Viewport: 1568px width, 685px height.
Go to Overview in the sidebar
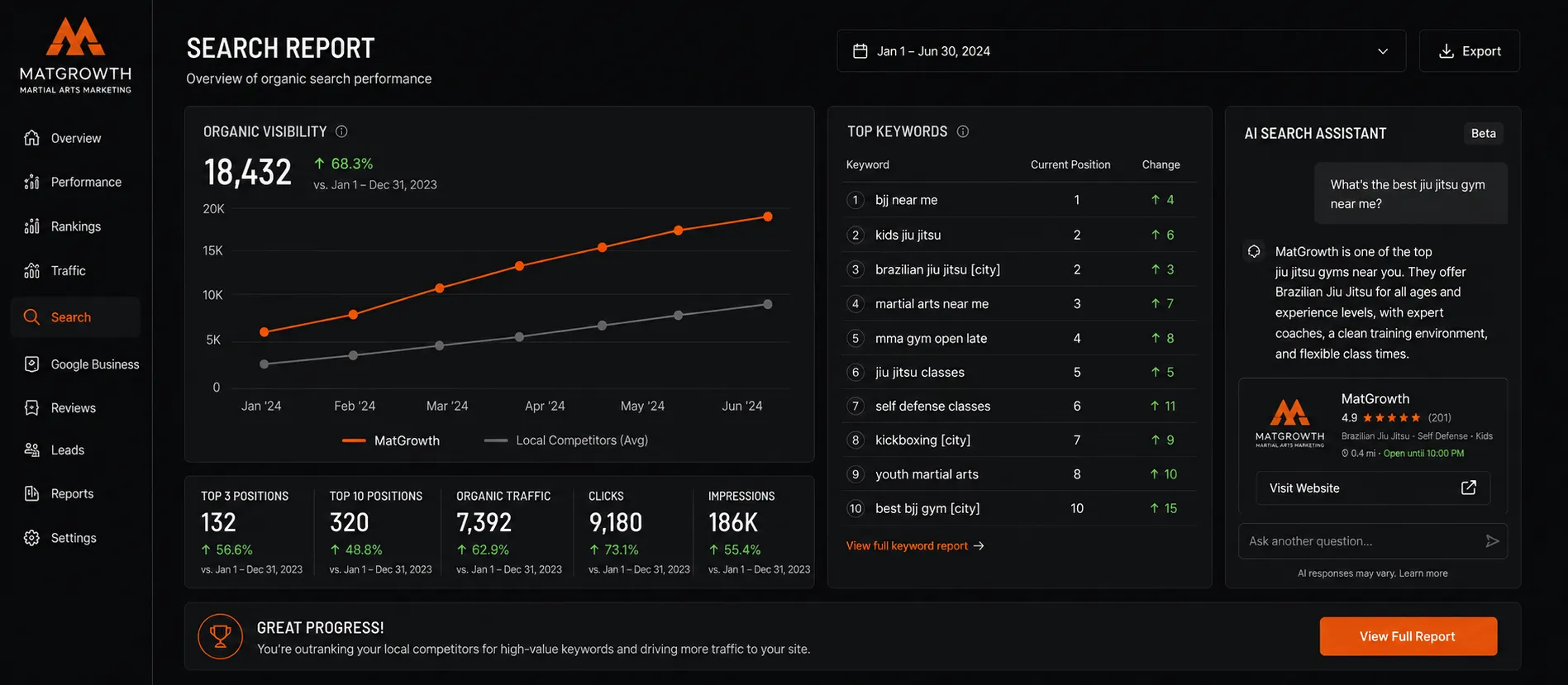point(76,138)
